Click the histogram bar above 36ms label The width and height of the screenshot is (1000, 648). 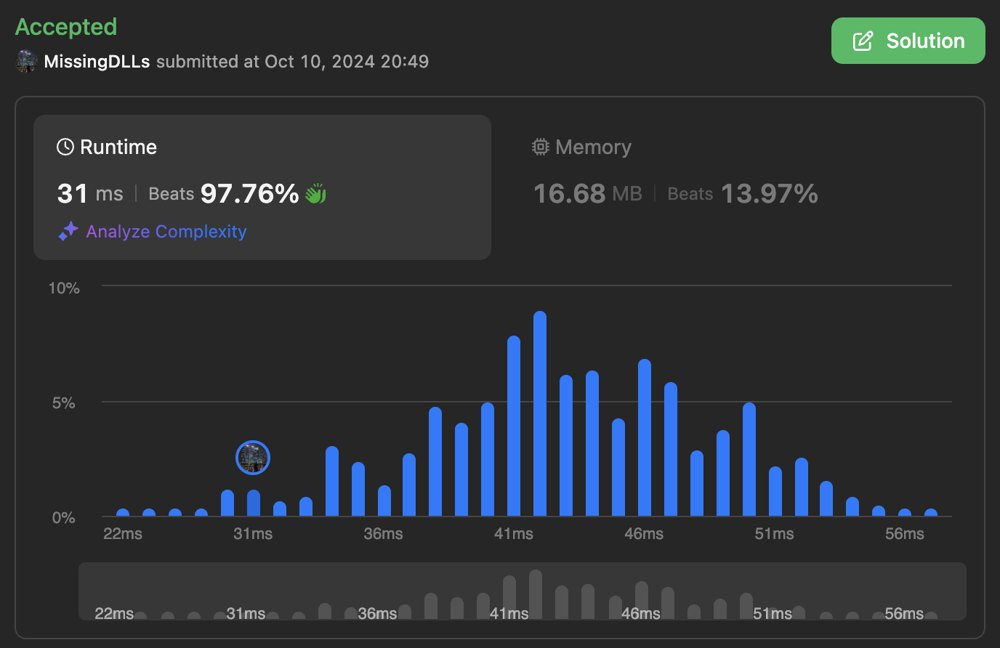(x=384, y=501)
